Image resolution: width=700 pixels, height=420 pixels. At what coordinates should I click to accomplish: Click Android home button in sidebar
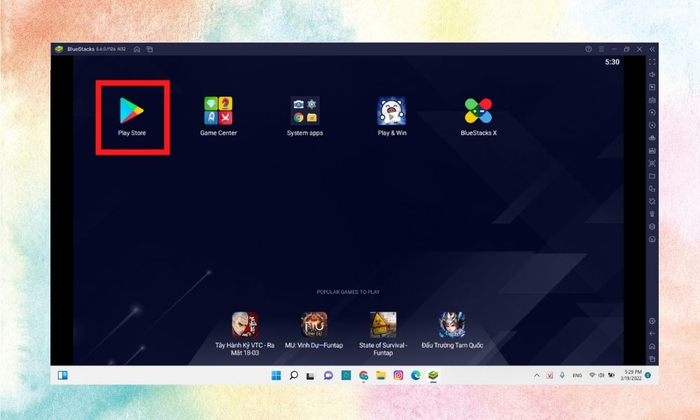652,346
